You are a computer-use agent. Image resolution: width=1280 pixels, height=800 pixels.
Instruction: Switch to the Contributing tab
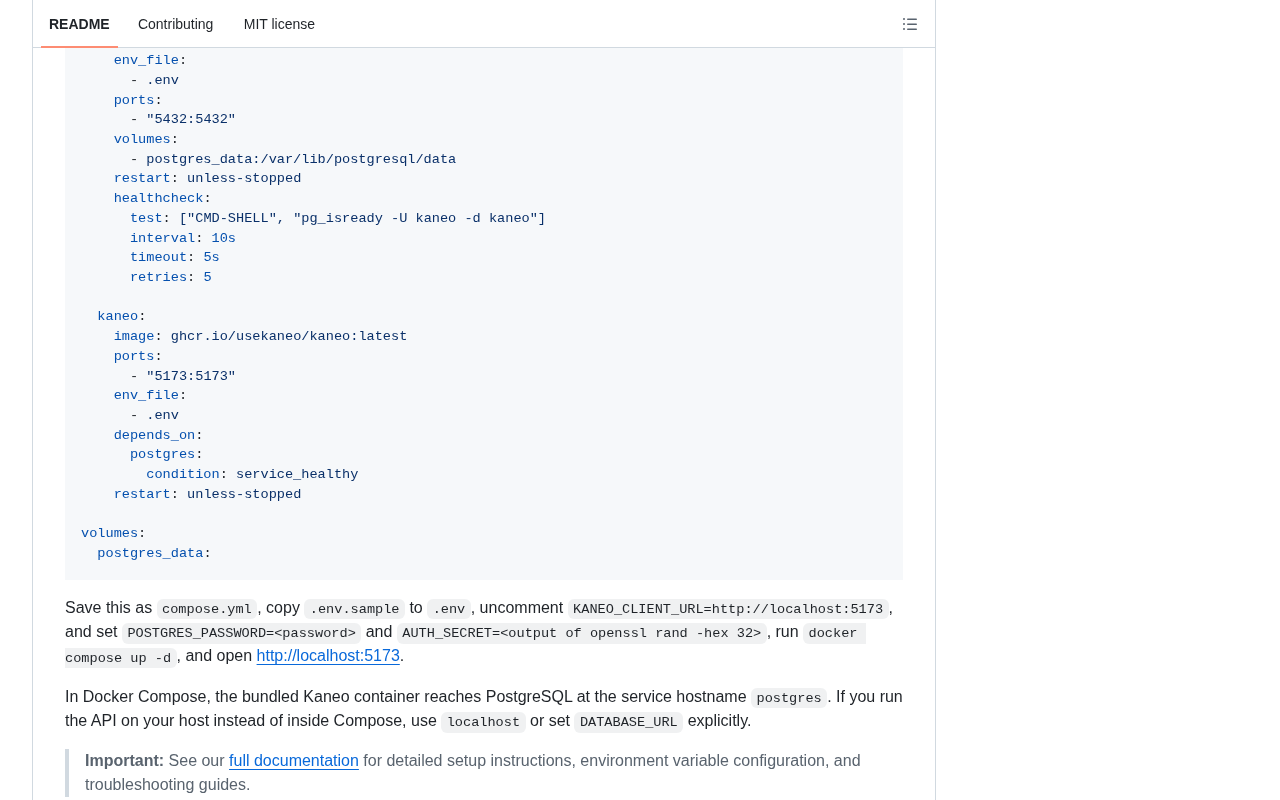point(175,24)
